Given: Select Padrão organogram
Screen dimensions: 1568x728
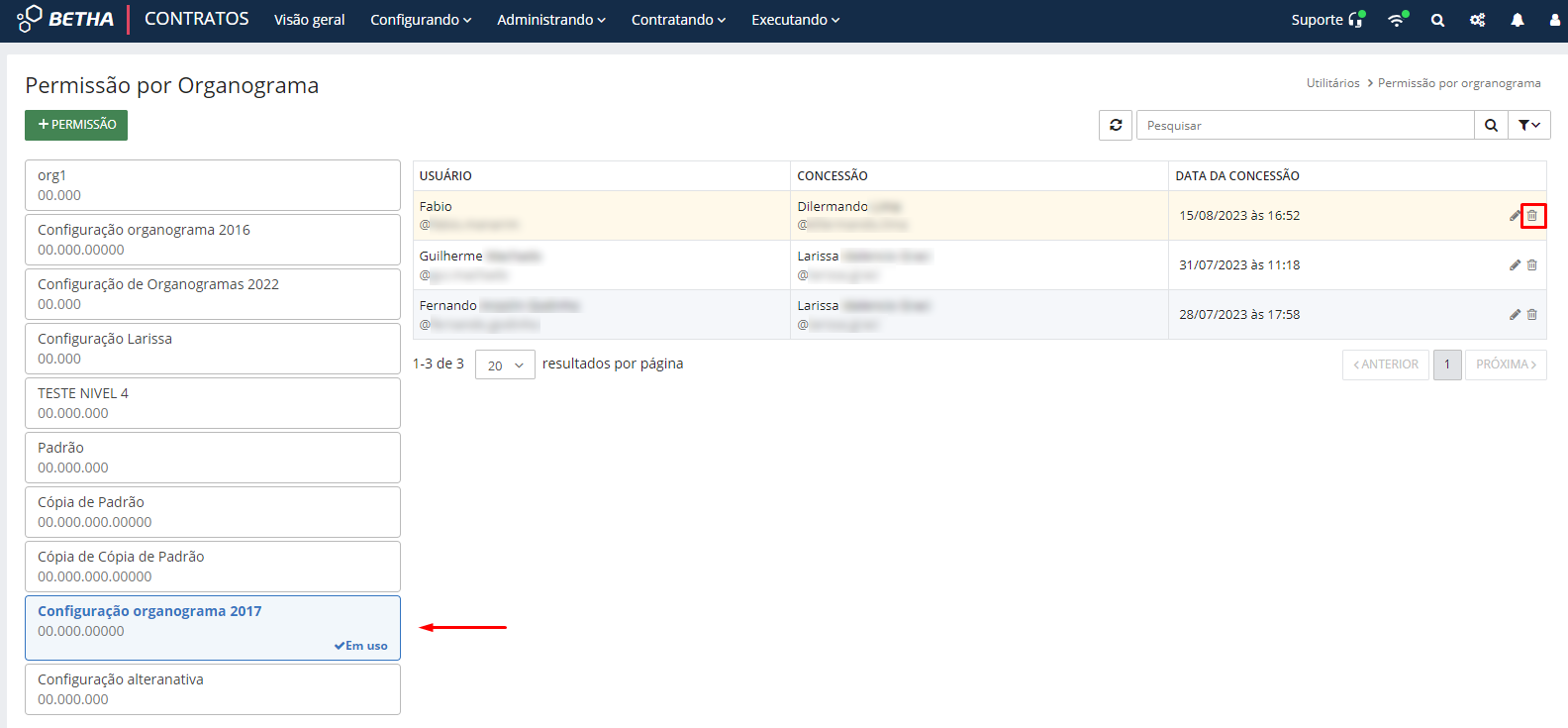Looking at the screenshot, I should [x=213, y=458].
